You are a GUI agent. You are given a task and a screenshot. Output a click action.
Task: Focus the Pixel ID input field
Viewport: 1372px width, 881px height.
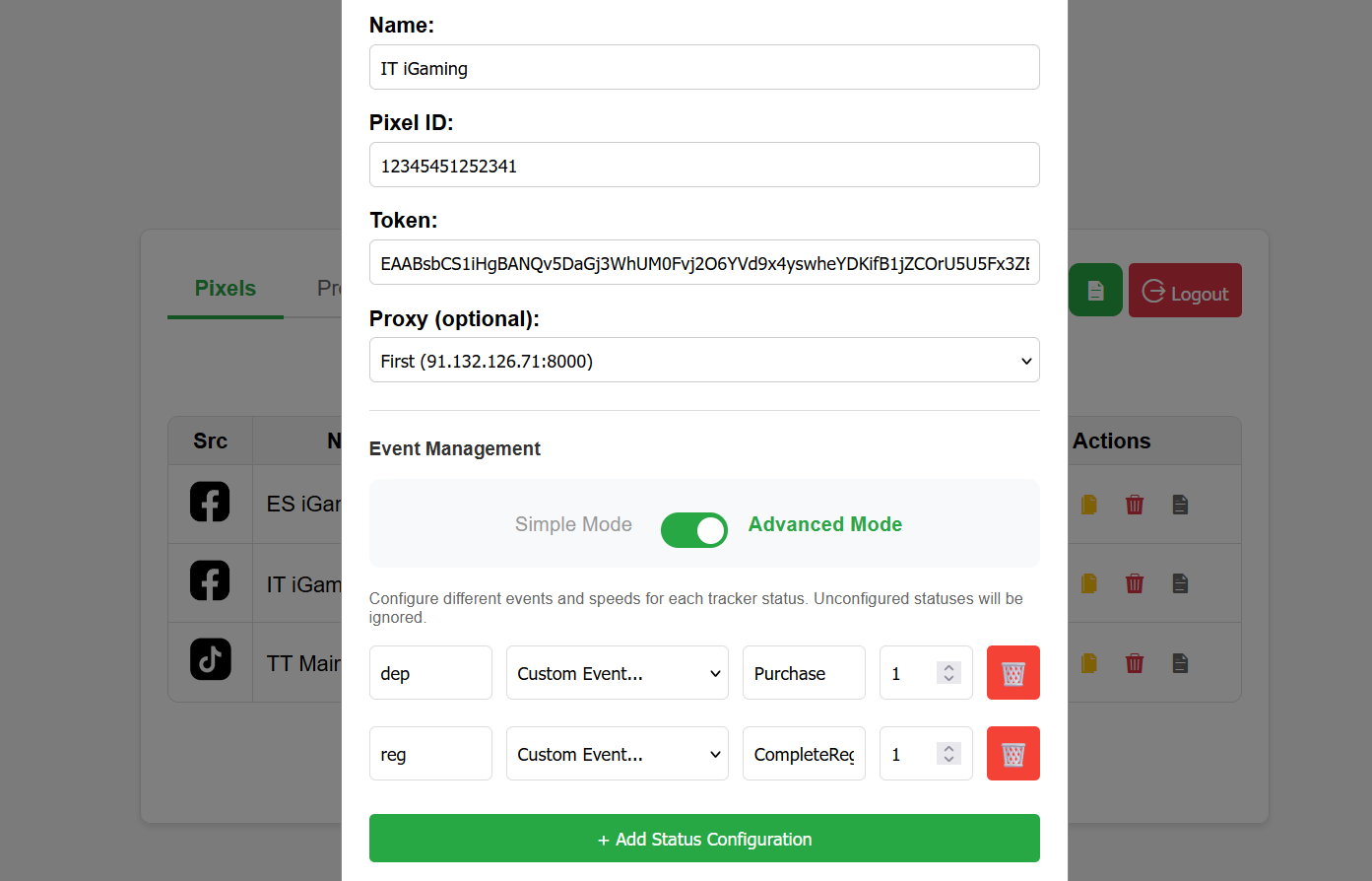pos(704,165)
